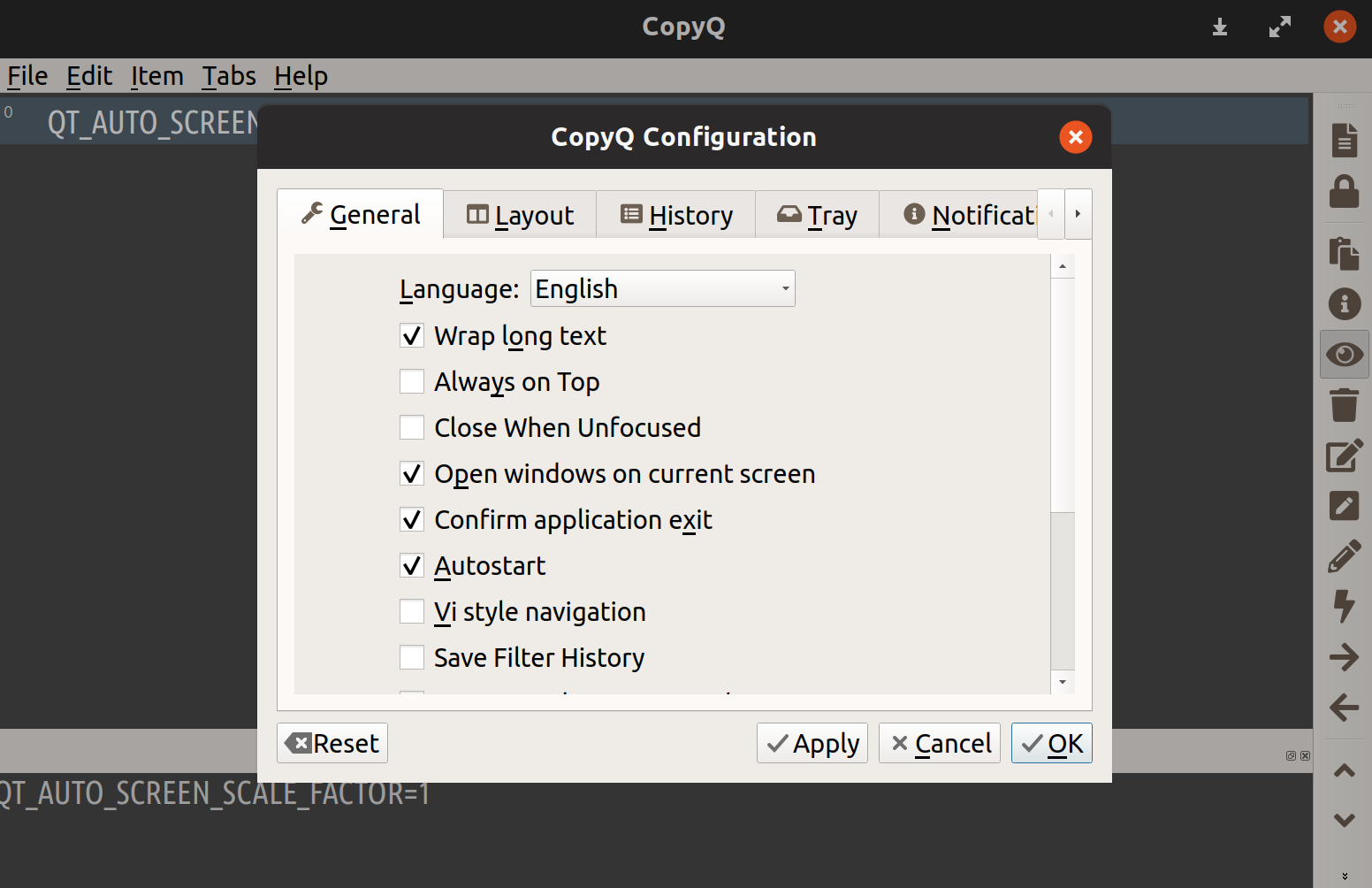1372x888 pixels.
Task: Click the right arrow next-item icon
Action: click(x=1344, y=657)
